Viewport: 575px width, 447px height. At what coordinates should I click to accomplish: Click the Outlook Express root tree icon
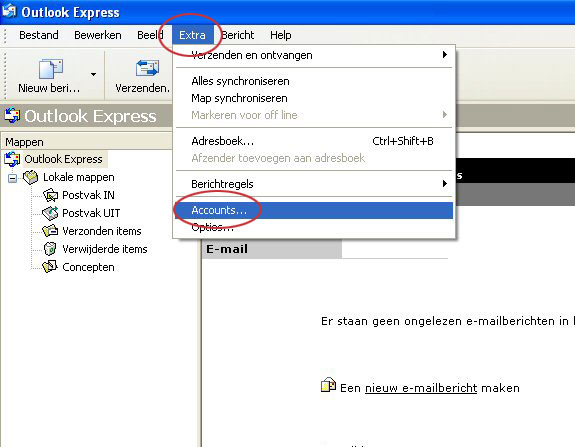click(12, 159)
